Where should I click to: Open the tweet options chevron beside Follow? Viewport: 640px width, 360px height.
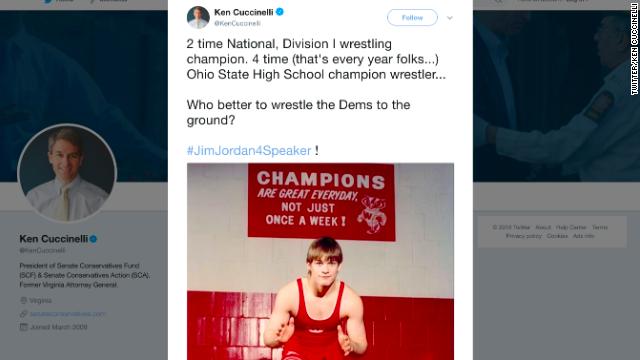450,18
